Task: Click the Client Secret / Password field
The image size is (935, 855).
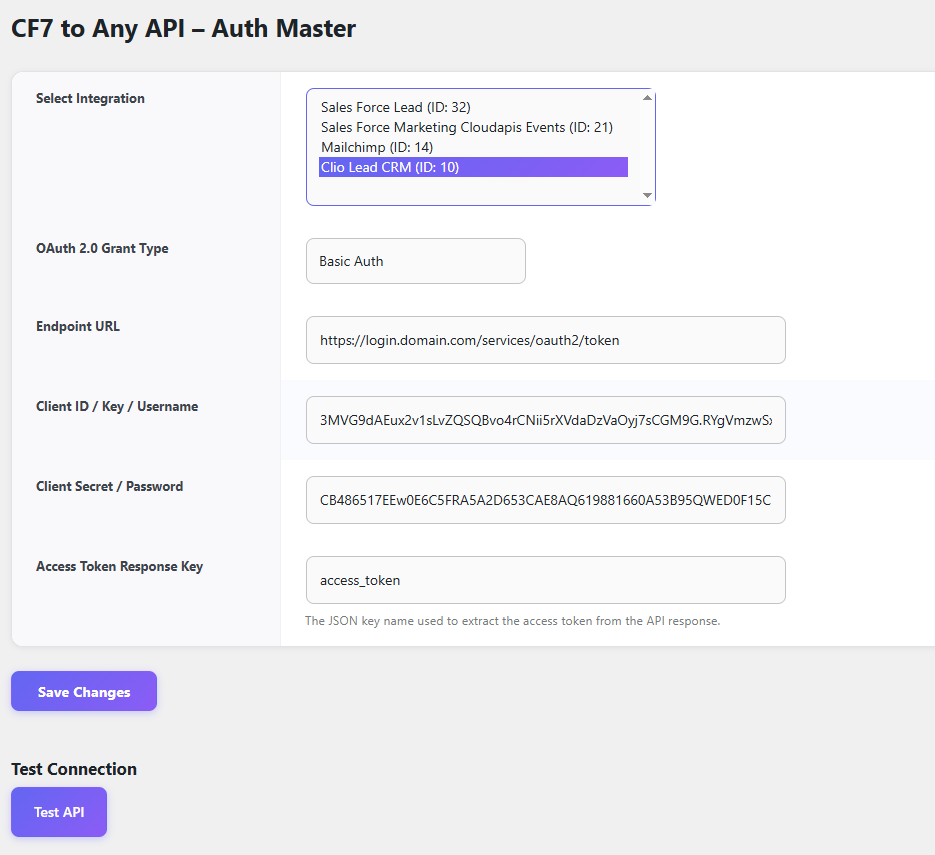Action: [x=545, y=500]
